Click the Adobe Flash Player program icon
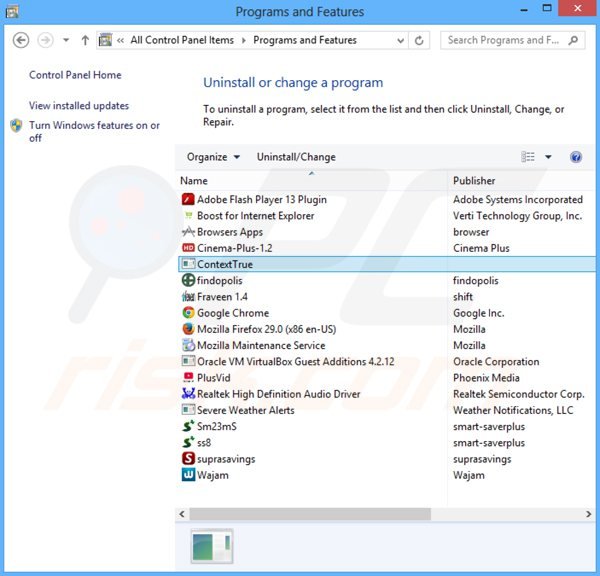The width and height of the screenshot is (600, 576). tap(188, 199)
